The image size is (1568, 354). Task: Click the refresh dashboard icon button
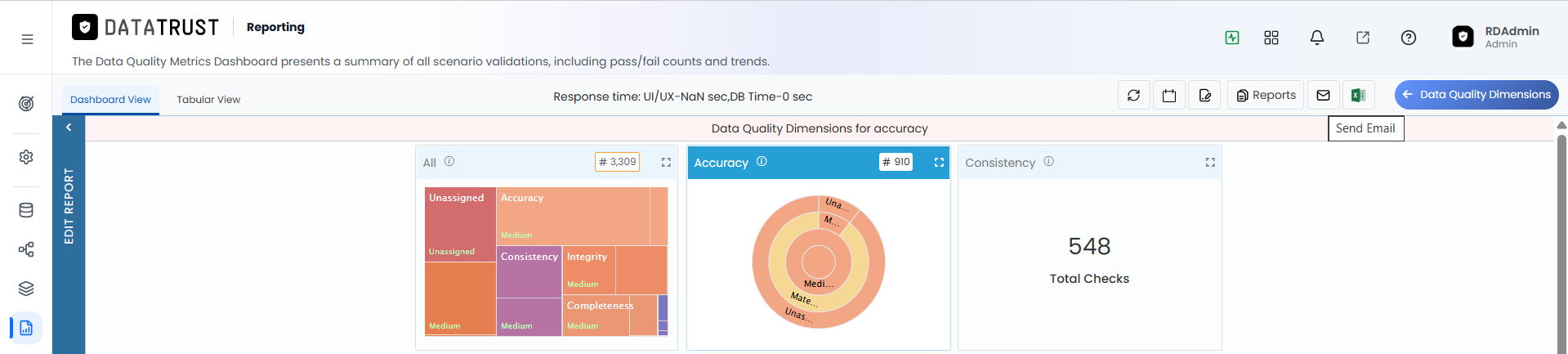pyautogui.click(x=1134, y=95)
